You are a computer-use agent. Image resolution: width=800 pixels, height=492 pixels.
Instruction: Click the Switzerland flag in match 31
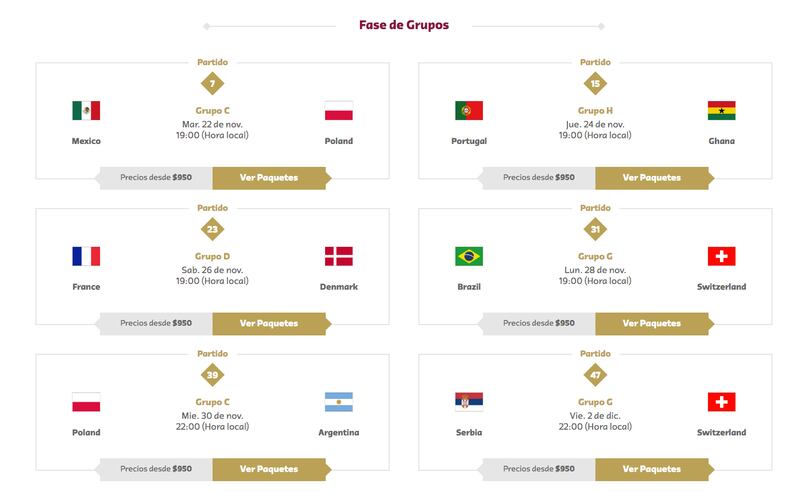coord(721,256)
